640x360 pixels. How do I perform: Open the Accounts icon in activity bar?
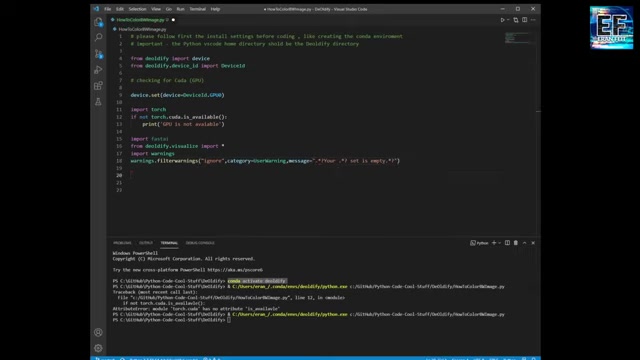pyautogui.click(x=98, y=332)
